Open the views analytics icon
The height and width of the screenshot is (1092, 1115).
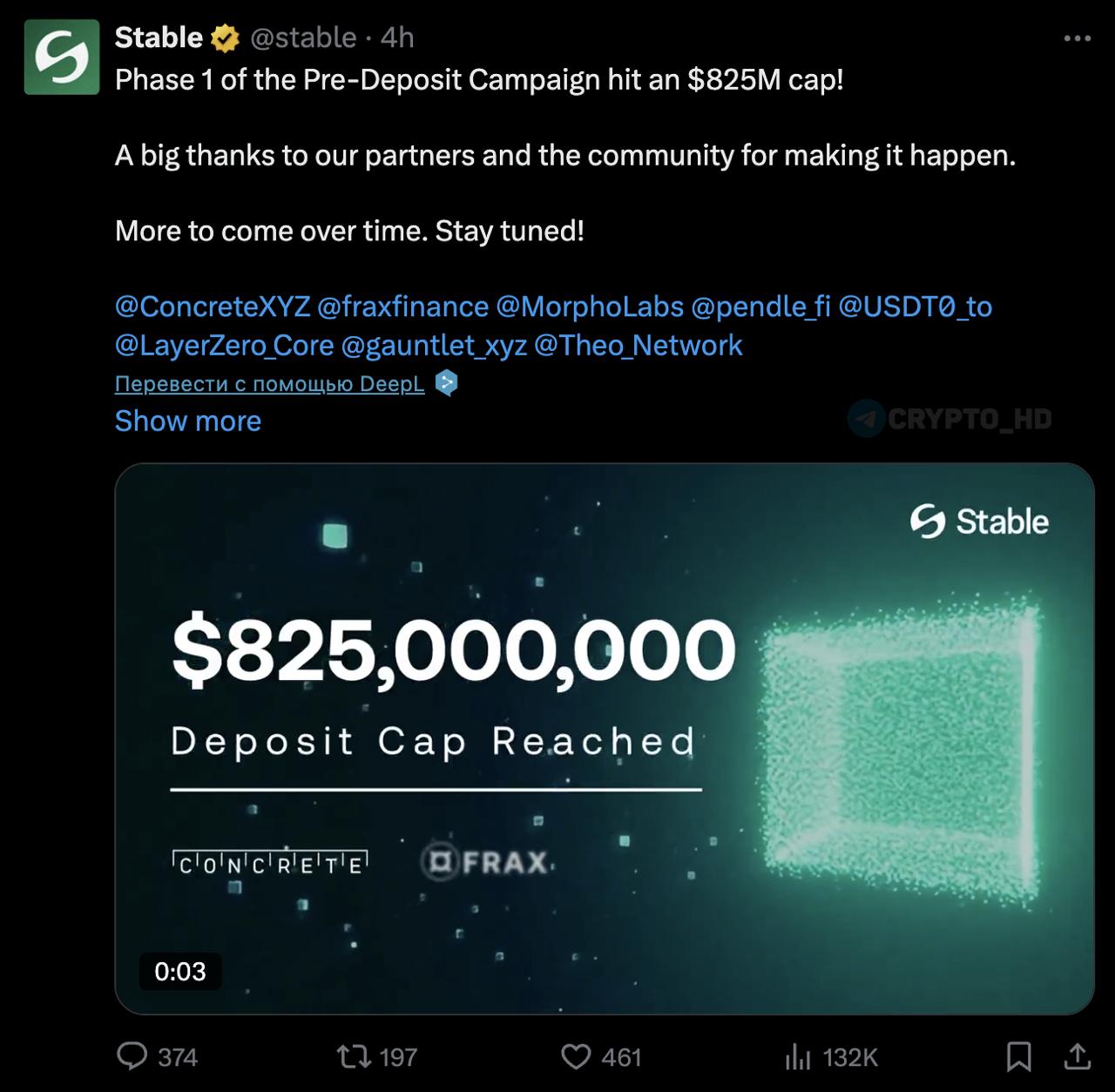[797, 1056]
